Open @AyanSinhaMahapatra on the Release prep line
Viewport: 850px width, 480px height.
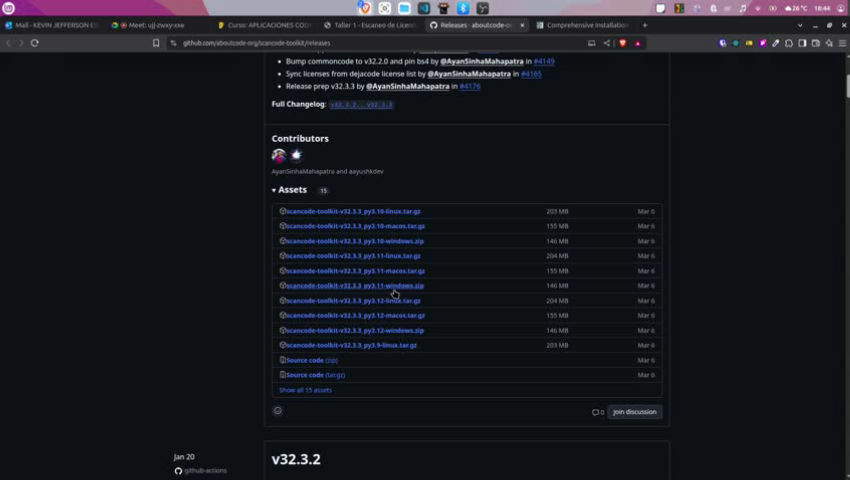(408, 86)
